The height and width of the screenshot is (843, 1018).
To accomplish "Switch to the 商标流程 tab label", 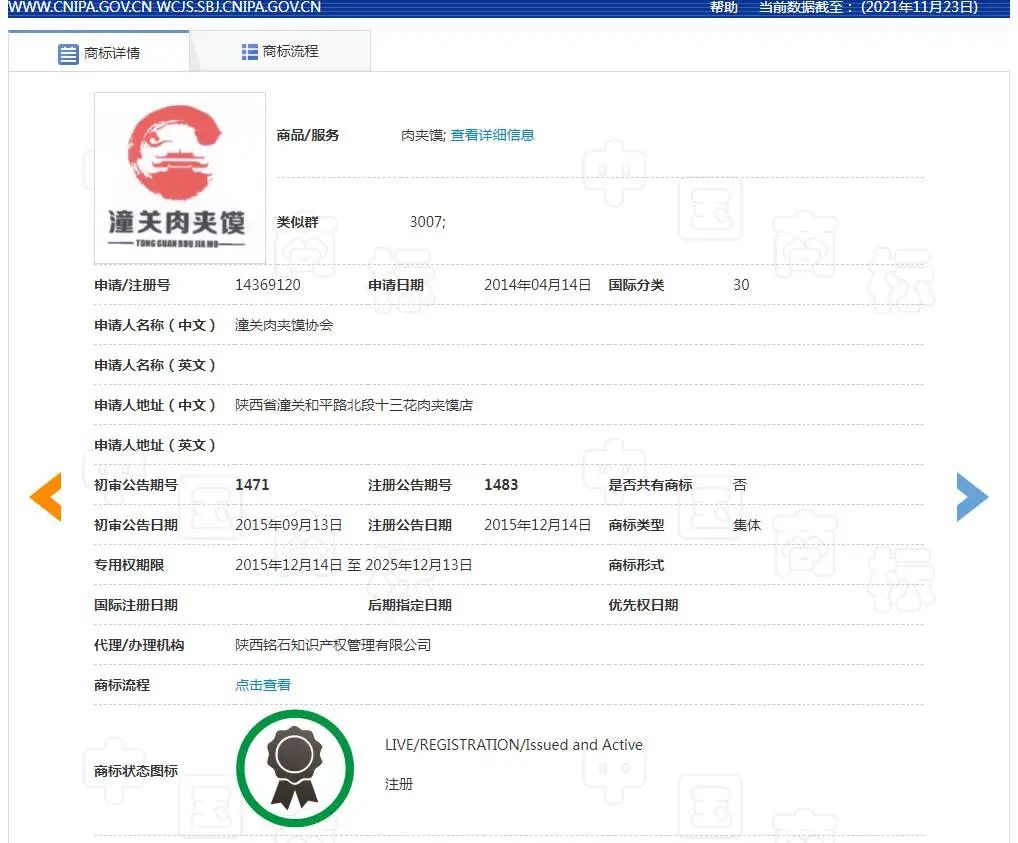I will (x=290, y=51).
